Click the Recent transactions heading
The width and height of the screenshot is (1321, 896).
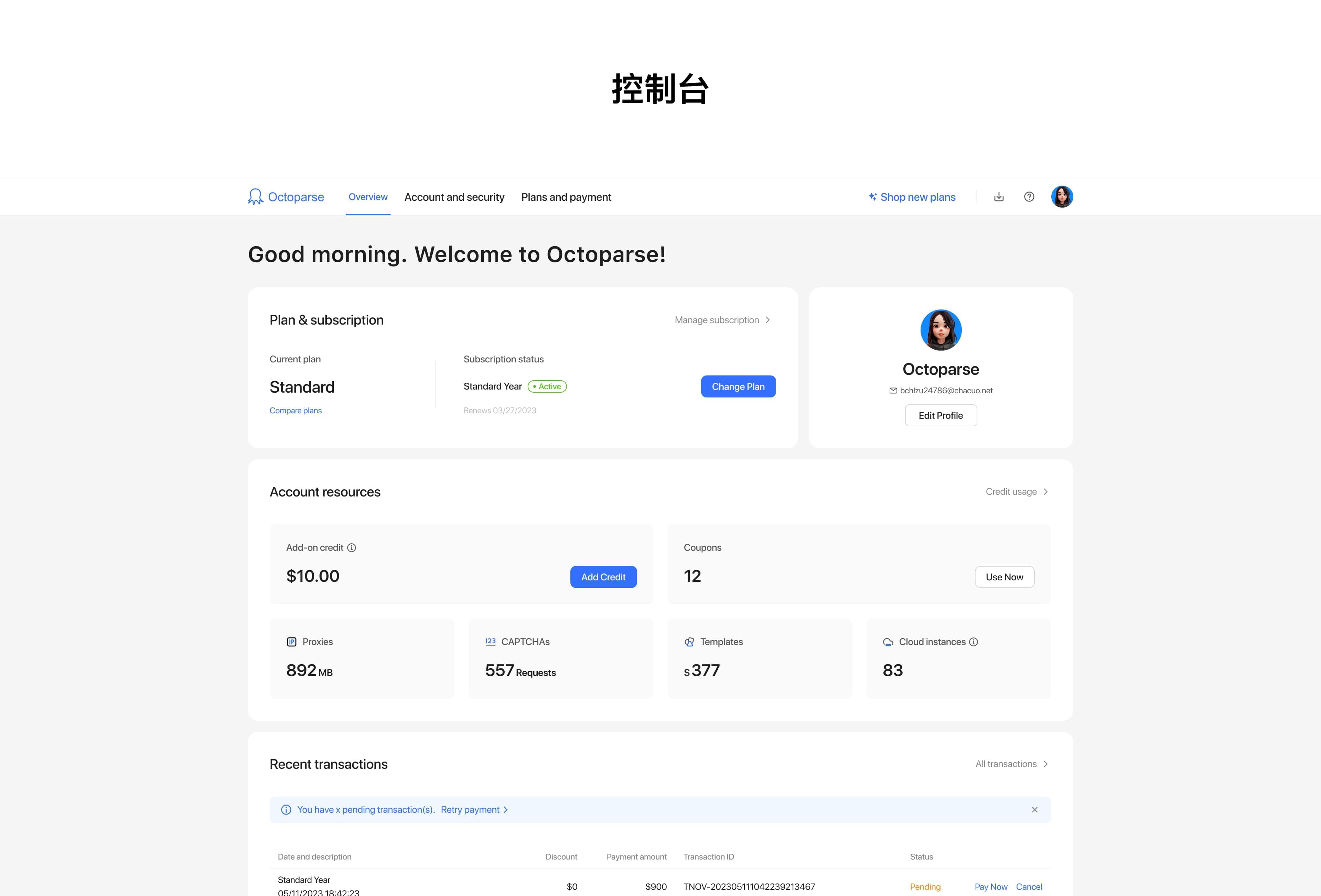pyautogui.click(x=328, y=764)
